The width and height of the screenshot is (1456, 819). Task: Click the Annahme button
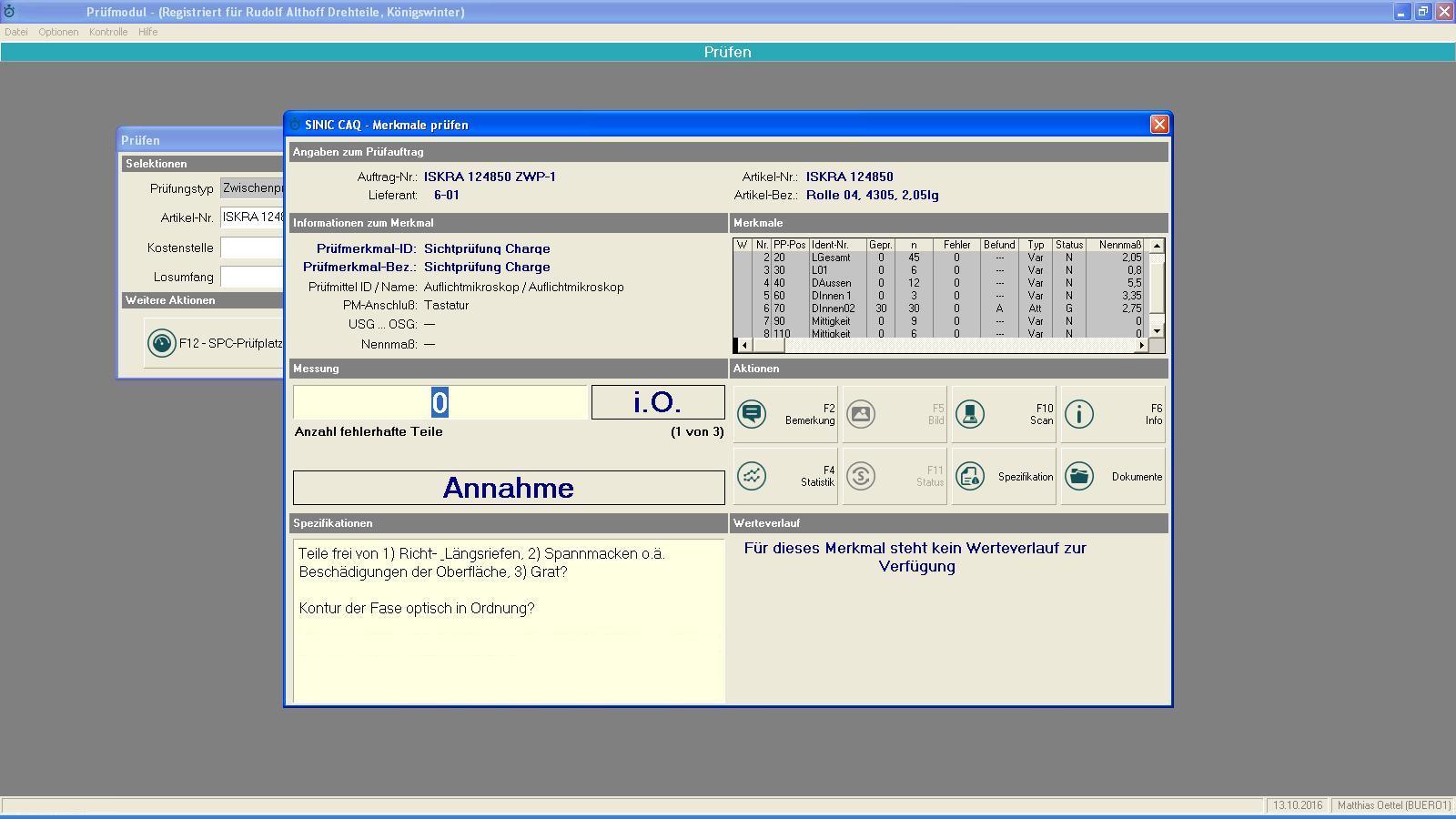click(x=509, y=488)
